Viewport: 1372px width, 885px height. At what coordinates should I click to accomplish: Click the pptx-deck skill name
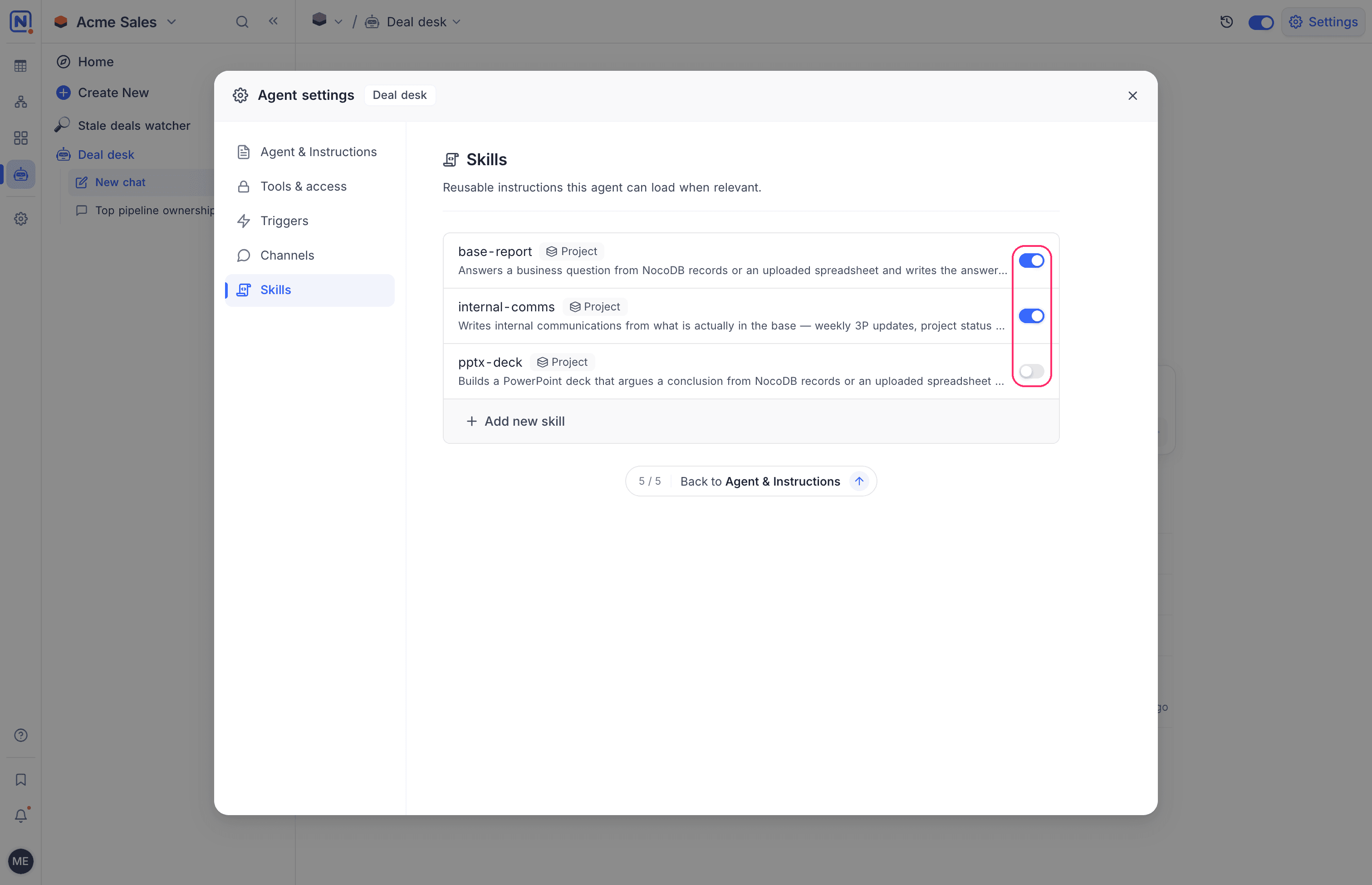point(490,362)
